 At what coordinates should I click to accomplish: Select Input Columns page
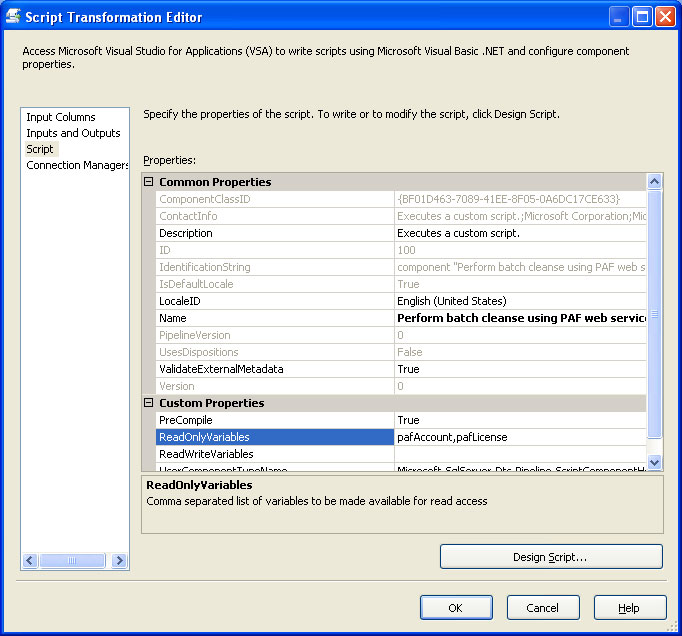click(x=61, y=117)
